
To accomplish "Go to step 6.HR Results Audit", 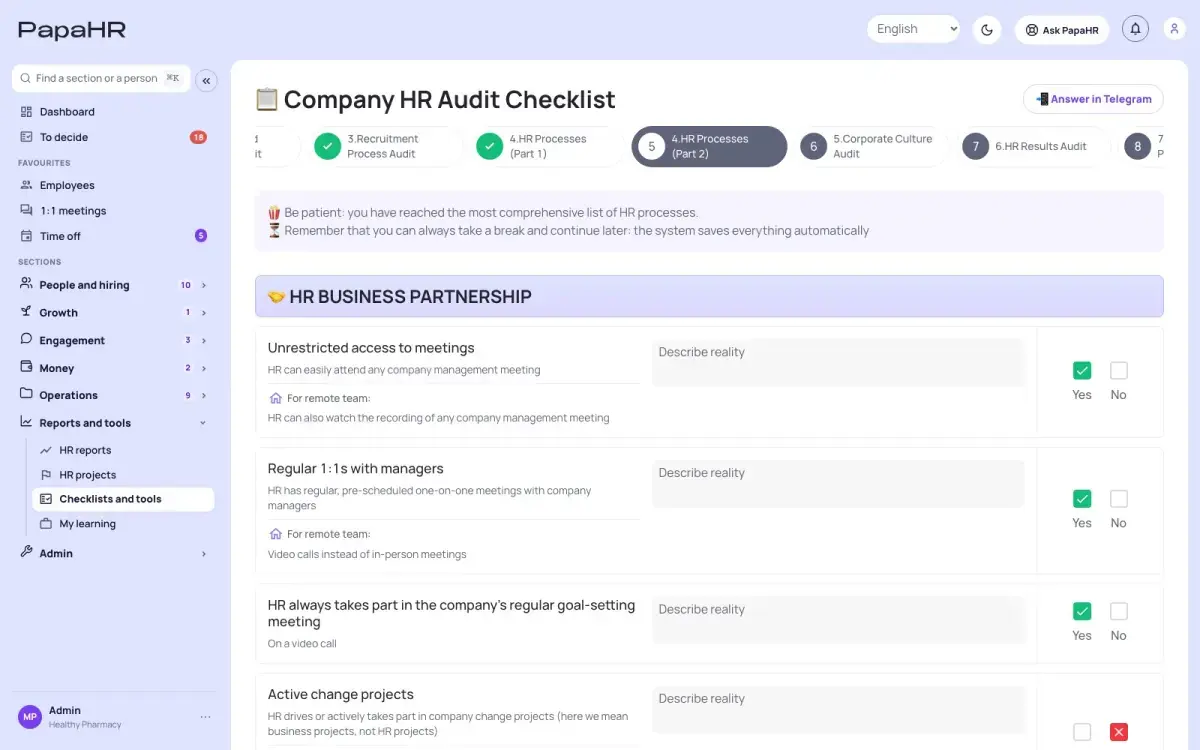I will click(1033, 146).
